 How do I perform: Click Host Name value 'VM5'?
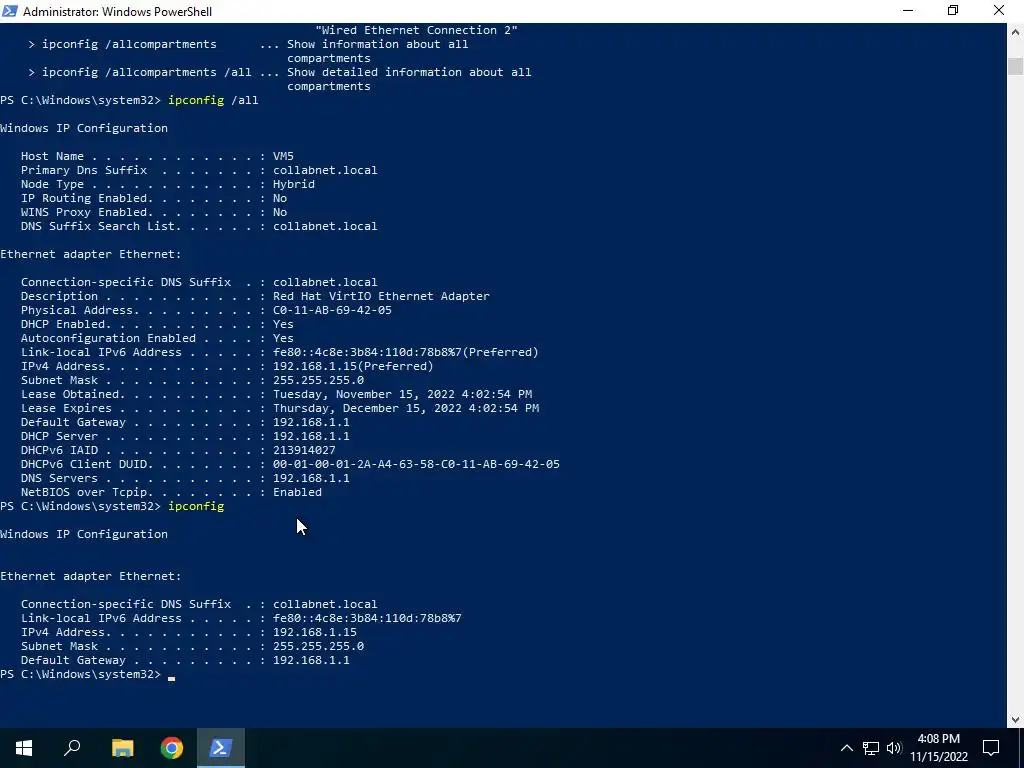[283, 156]
